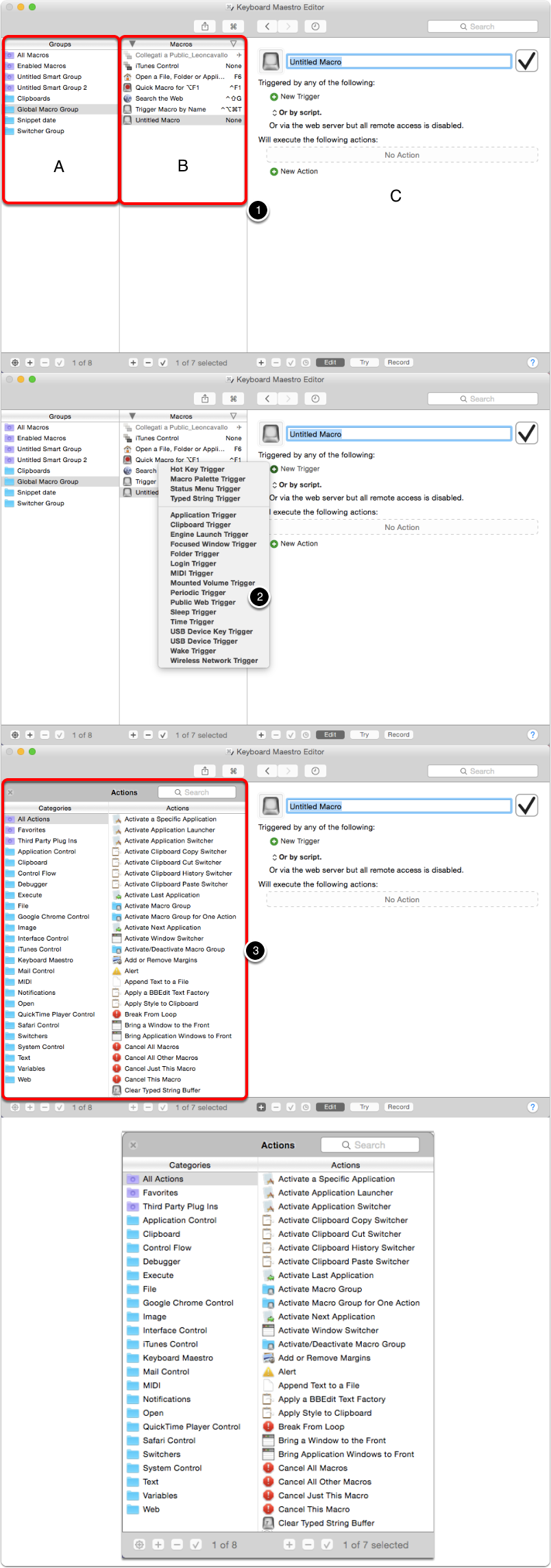Add a macro with the plus under Macros, top window

pos(134,363)
